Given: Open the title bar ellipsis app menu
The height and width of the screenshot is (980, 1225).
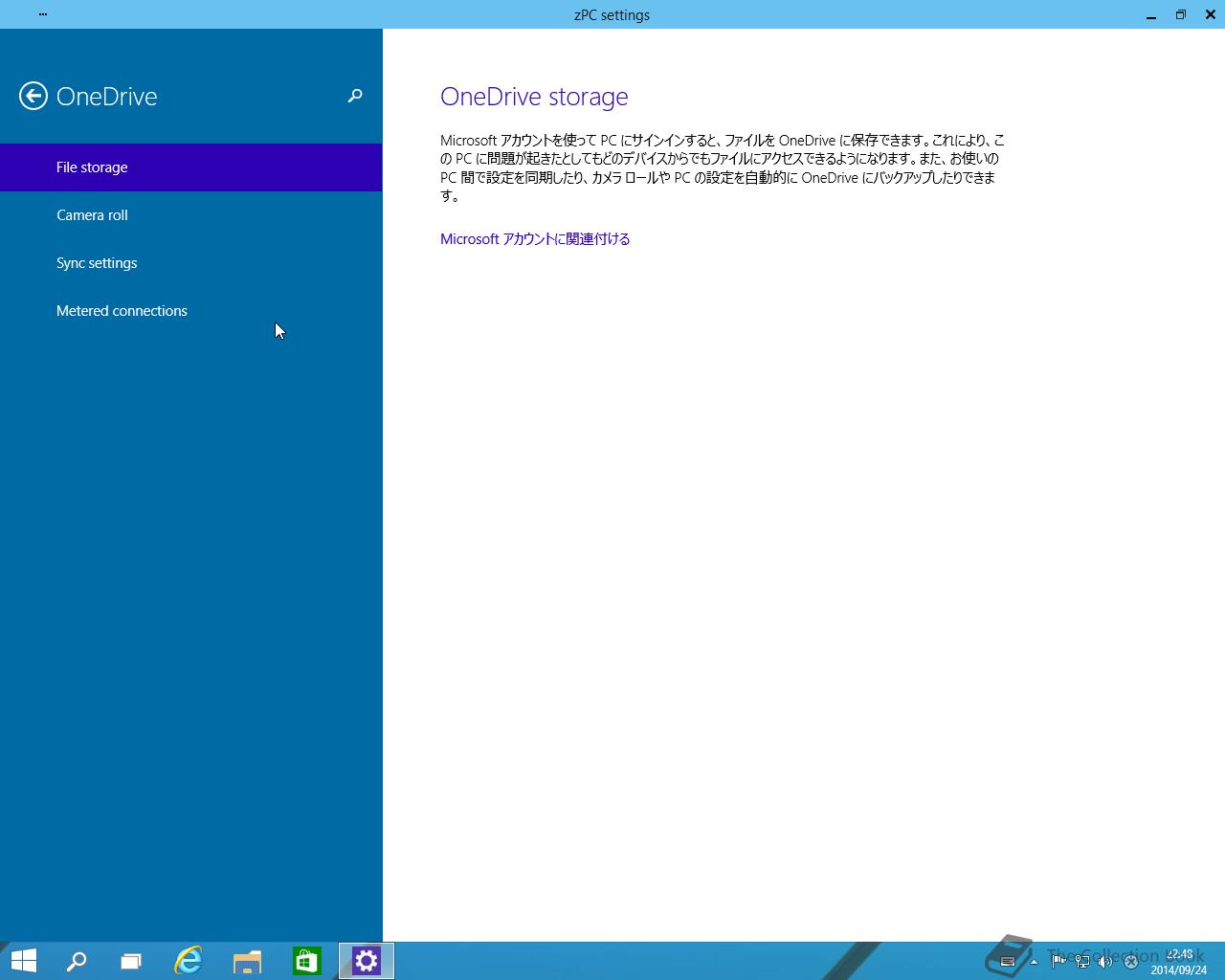Looking at the screenshot, I should click(43, 14).
